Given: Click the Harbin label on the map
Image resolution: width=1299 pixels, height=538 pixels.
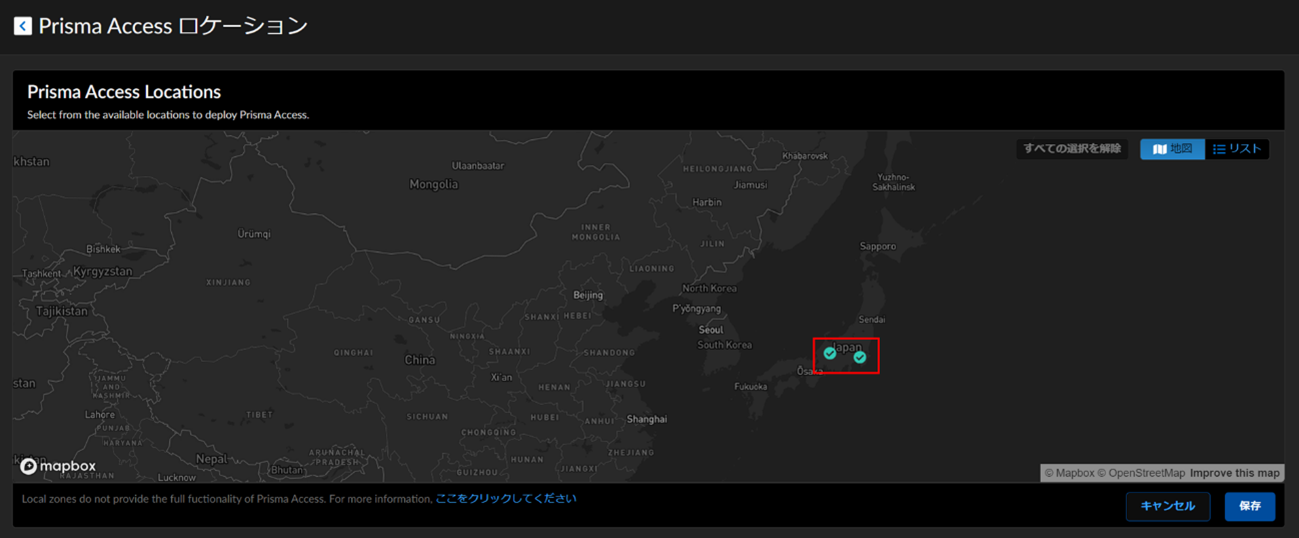Looking at the screenshot, I should (707, 202).
